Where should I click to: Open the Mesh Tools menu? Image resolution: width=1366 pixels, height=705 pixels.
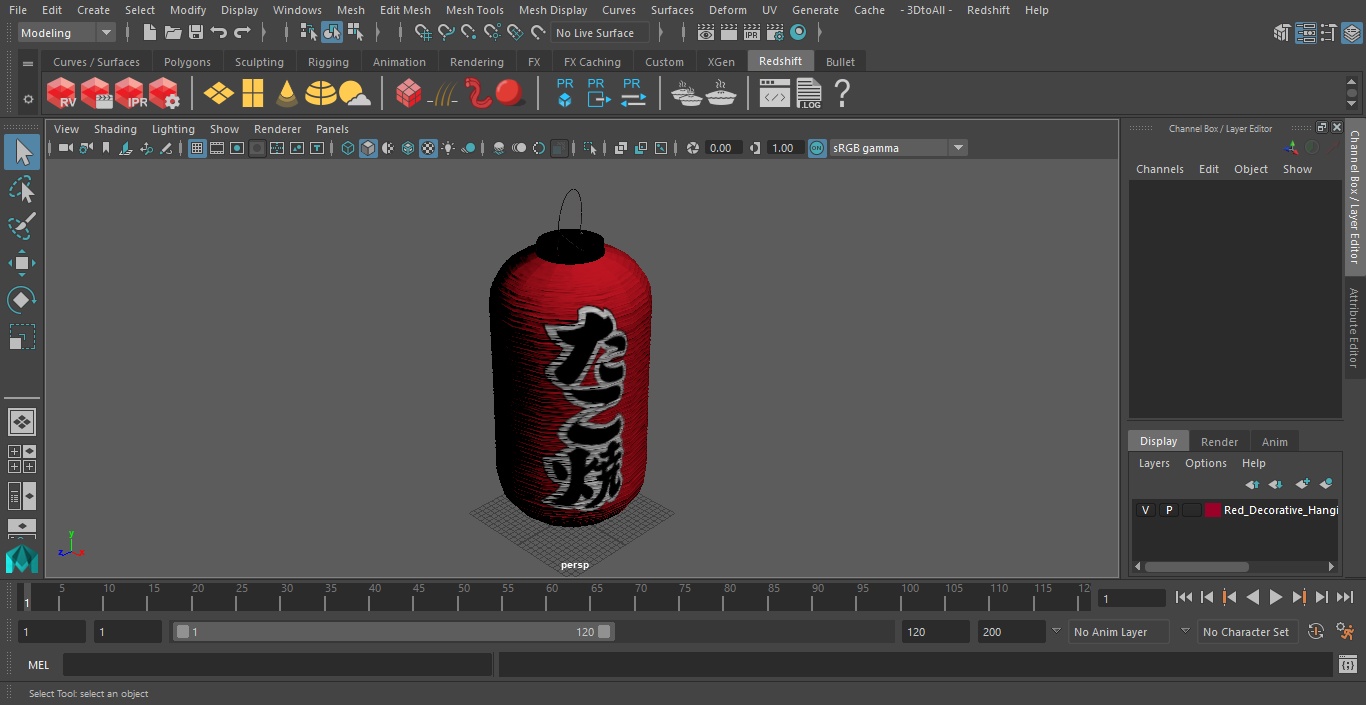pyautogui.click(x=474, y=10)
